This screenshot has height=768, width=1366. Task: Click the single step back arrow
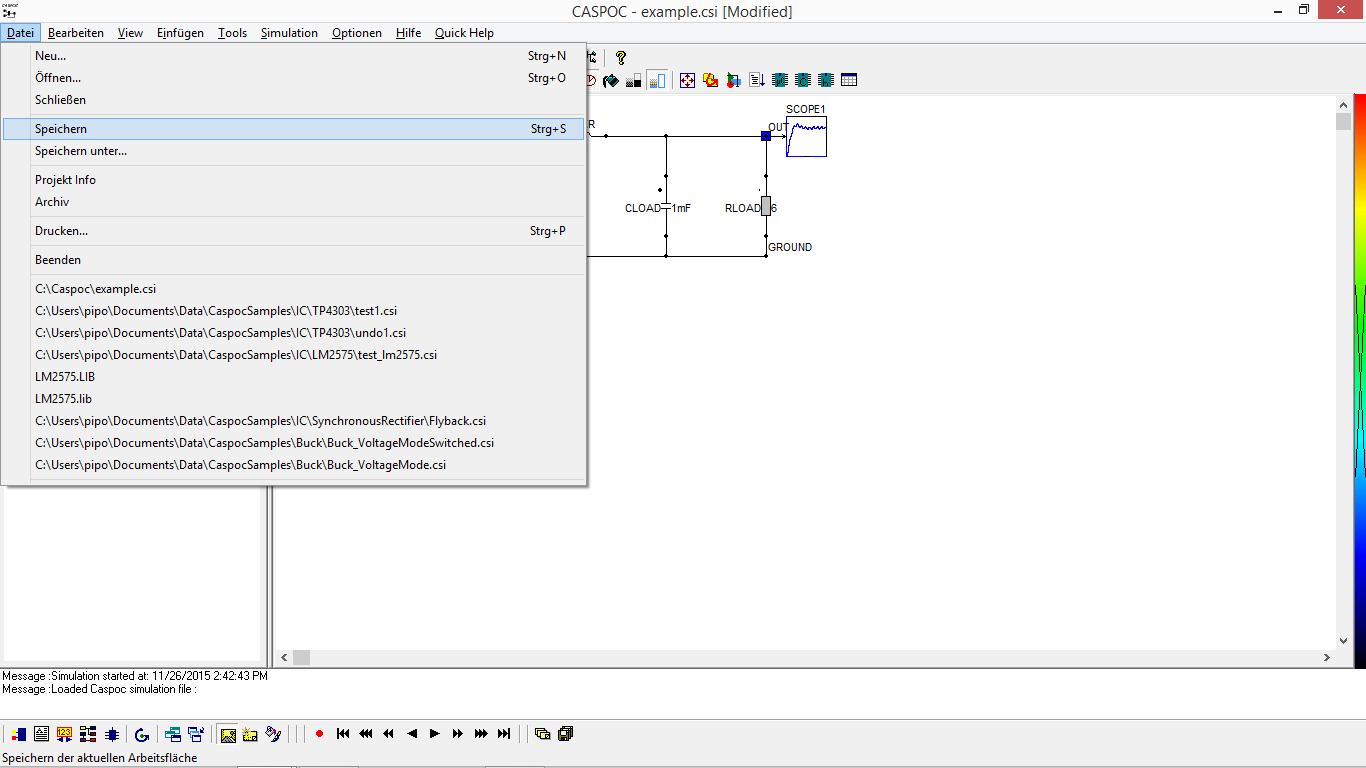[x=411, y=734]
